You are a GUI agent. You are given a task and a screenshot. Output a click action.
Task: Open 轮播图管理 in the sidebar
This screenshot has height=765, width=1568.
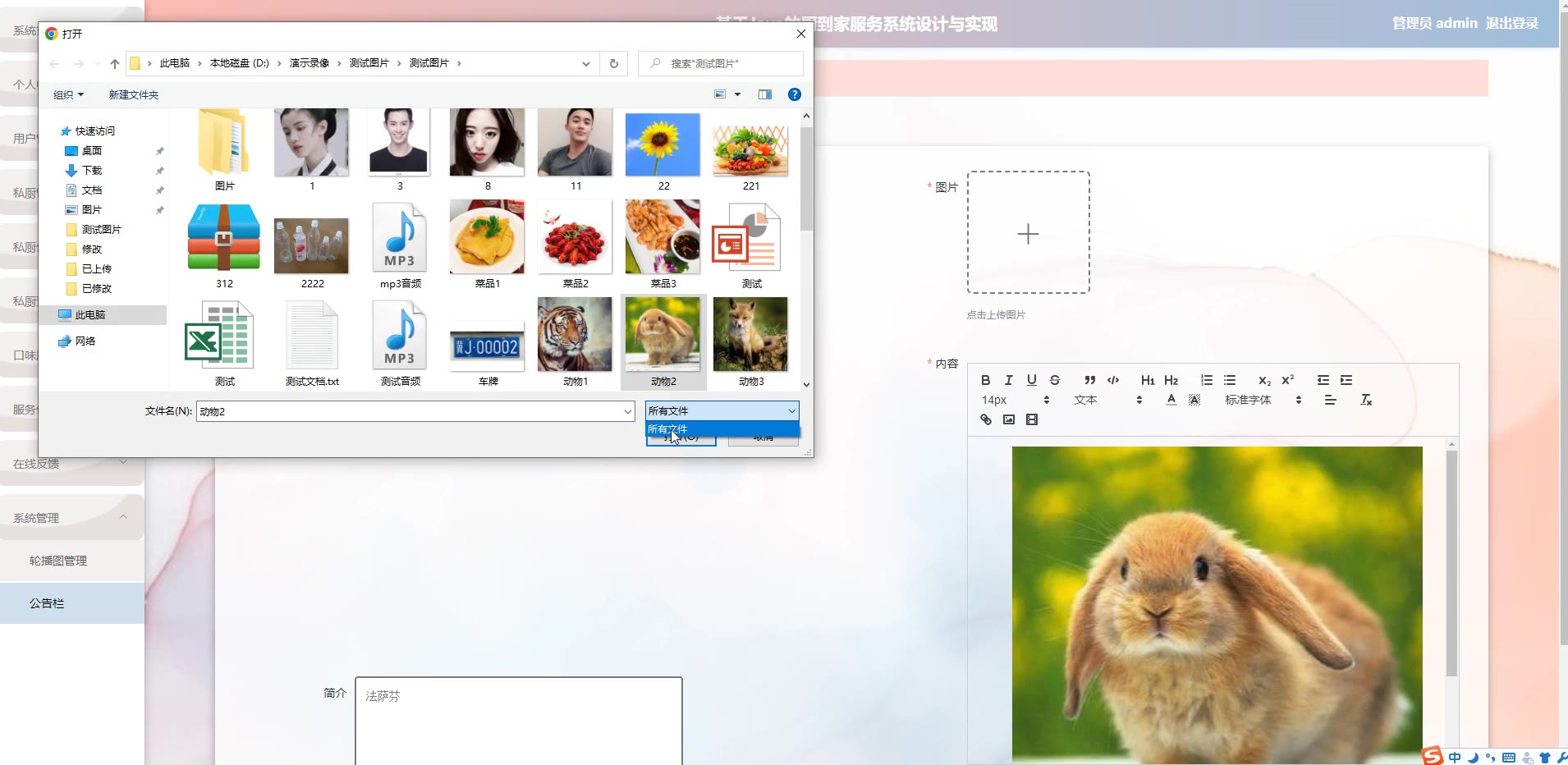click(57, 561)
